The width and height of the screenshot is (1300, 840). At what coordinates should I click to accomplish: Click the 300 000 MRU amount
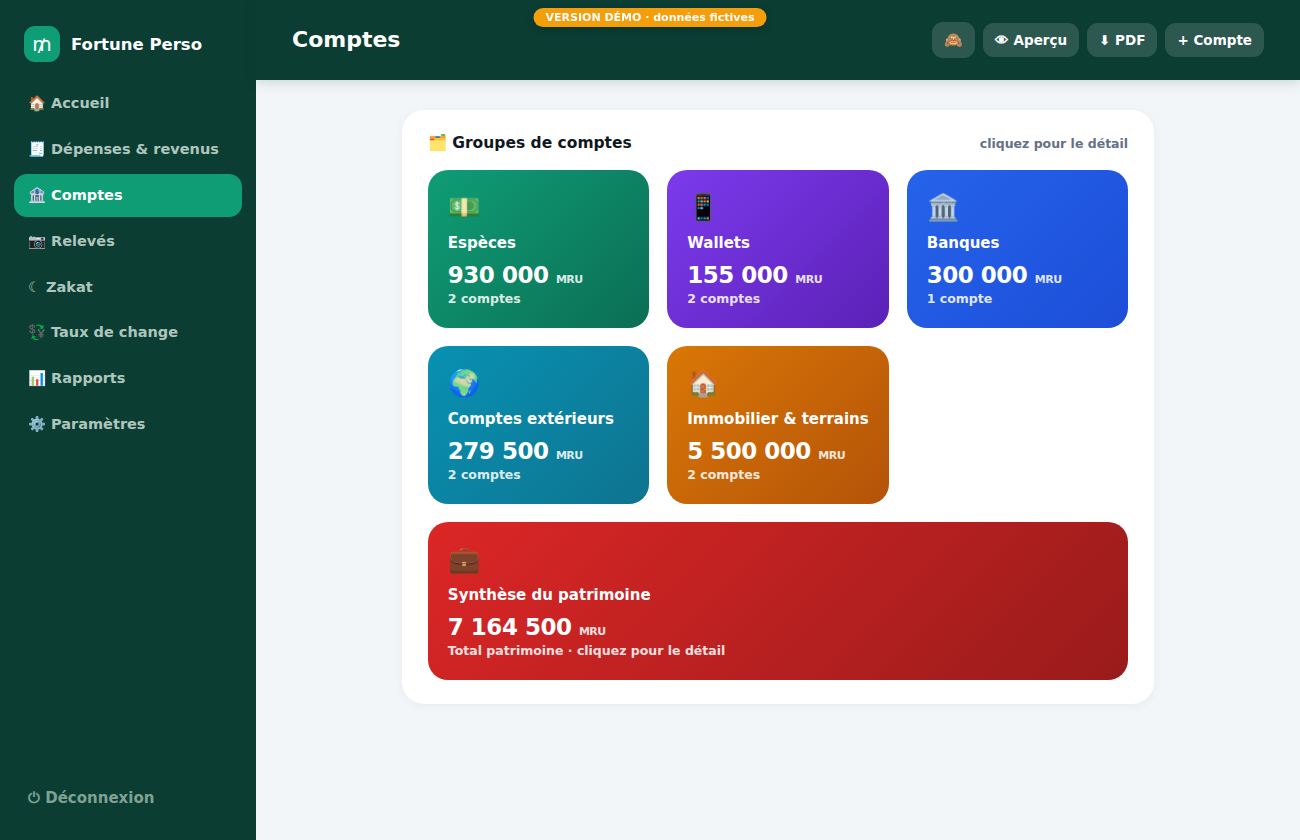point(994,275)
